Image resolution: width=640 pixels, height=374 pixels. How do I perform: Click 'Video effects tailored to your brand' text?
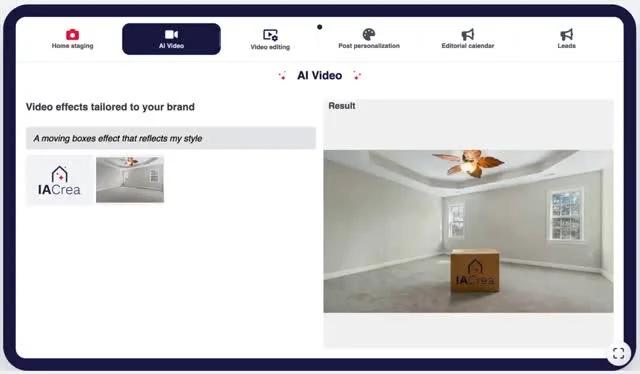click(x=110, y=107)
